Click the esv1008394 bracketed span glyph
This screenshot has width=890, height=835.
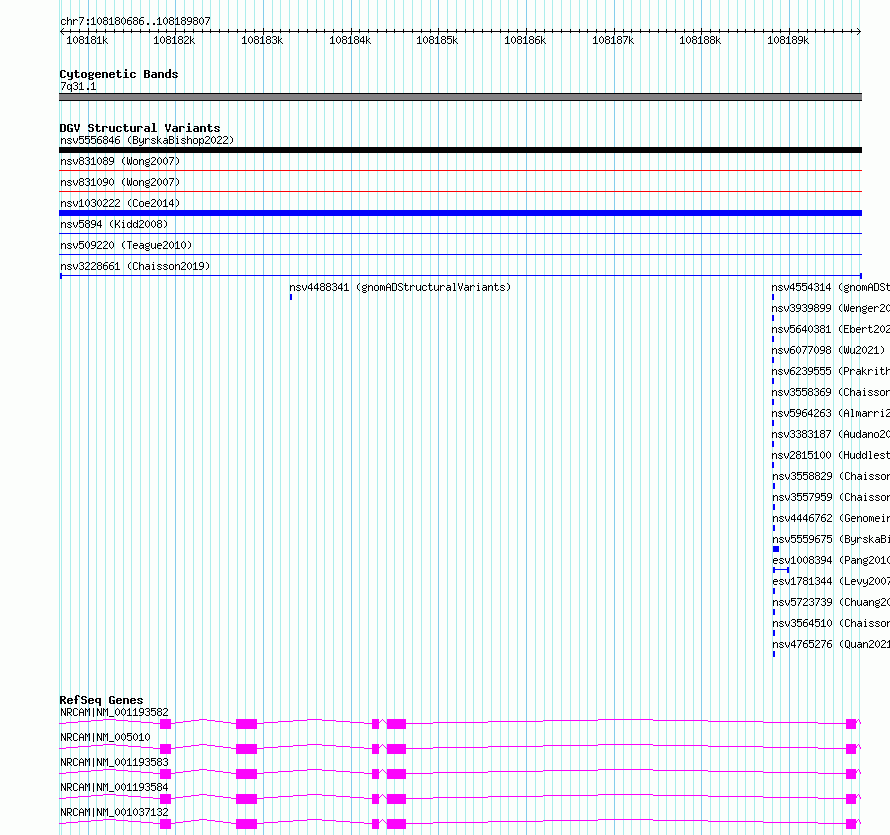tap(781, 570)
